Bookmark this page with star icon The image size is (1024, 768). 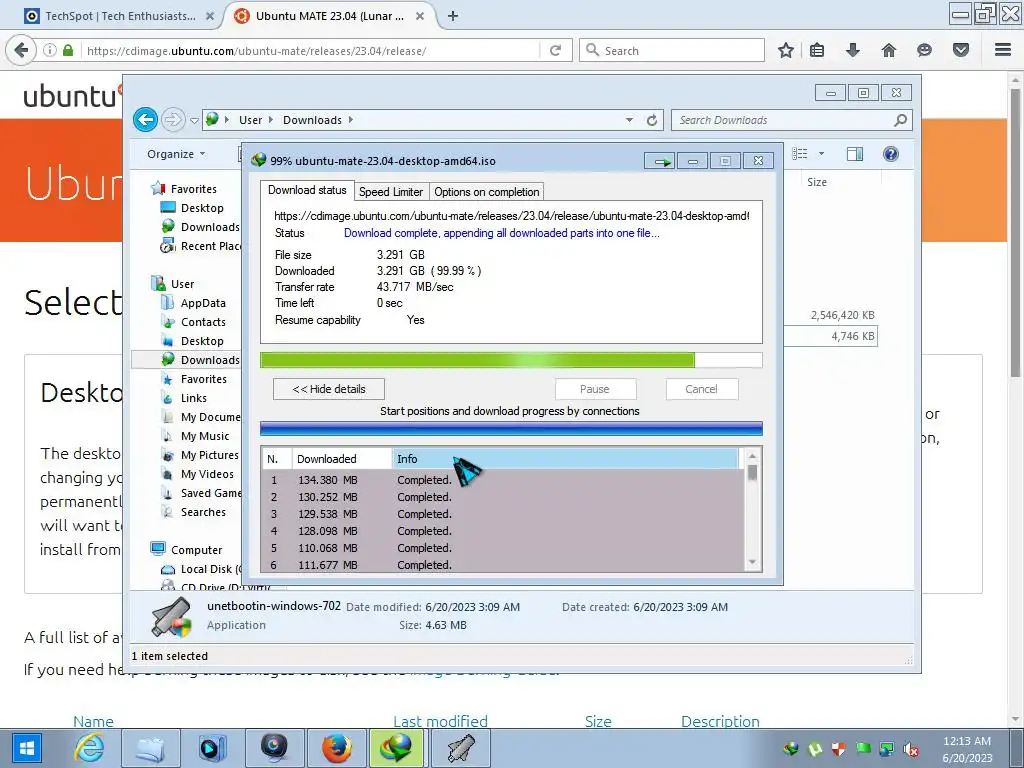coord(786,50)
